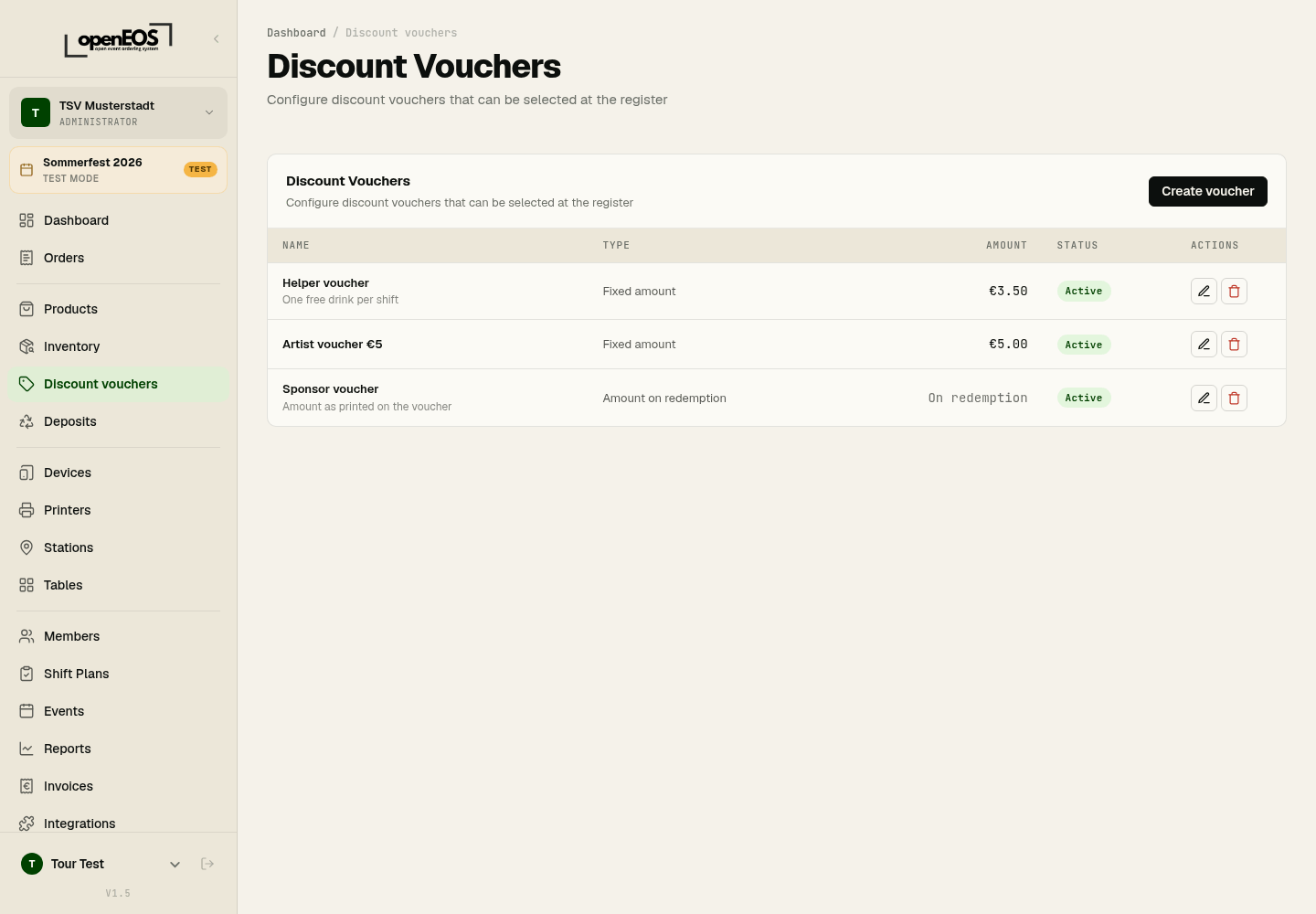Screen dimensions: 1316x914
Task: Delete the Sponsor voucher
Action: (1234, 398)
